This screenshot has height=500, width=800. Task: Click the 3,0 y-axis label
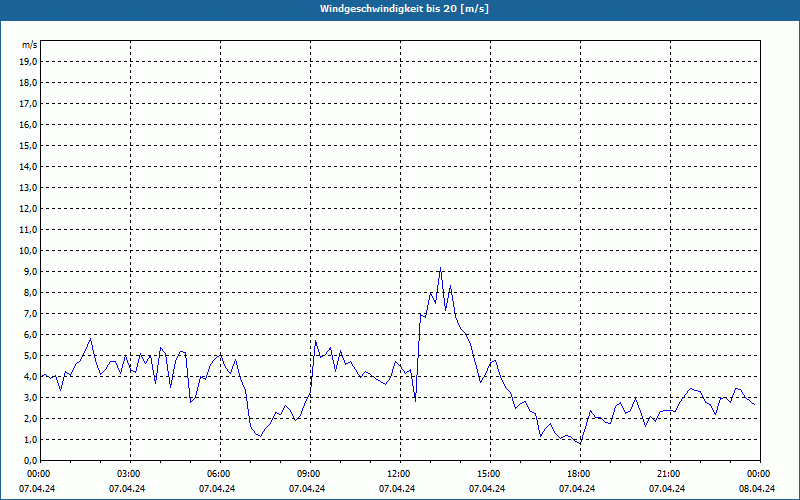click(30, 397)
